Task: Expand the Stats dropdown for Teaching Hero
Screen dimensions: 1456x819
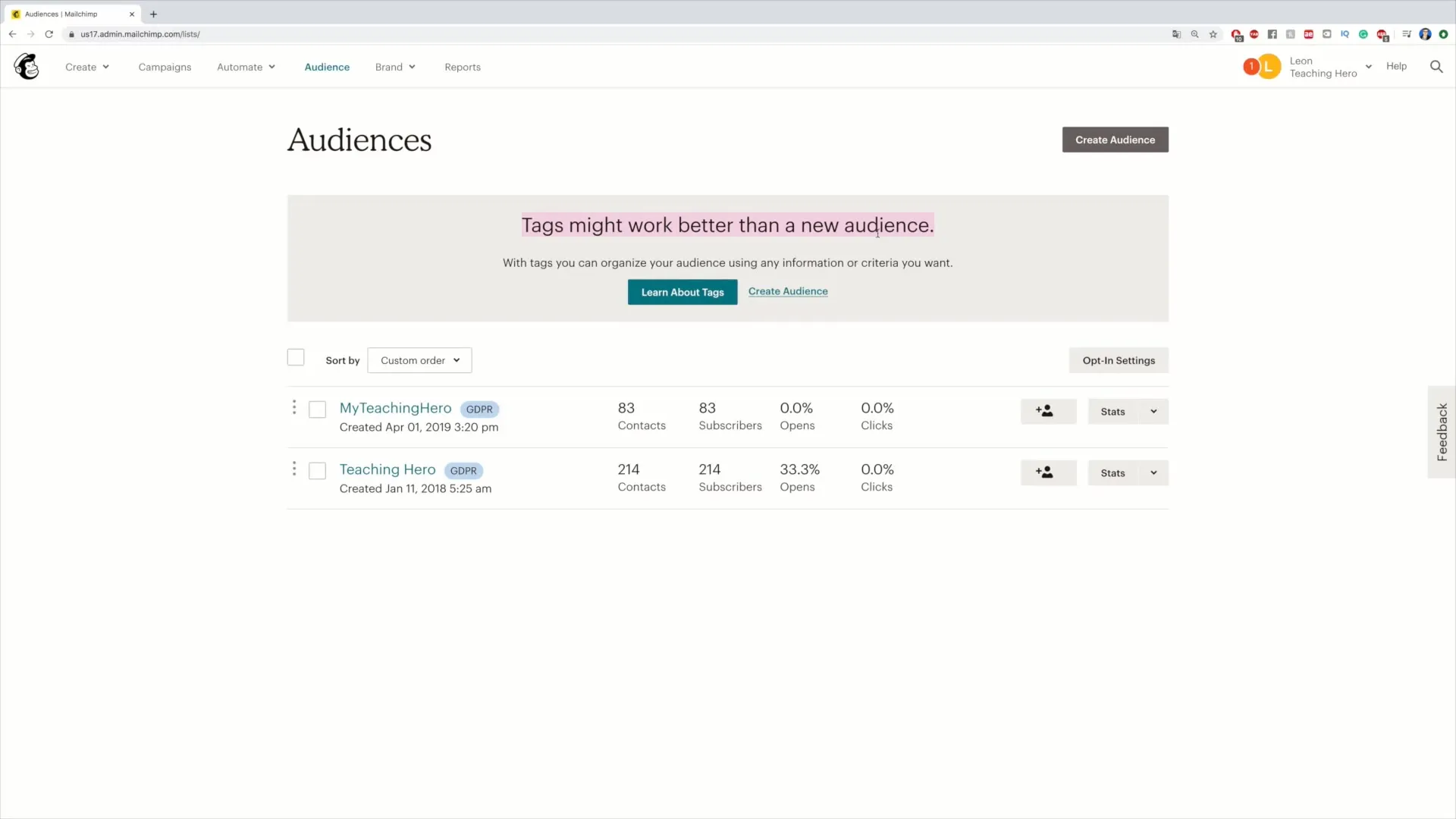Action: (x=1153, y=472)
